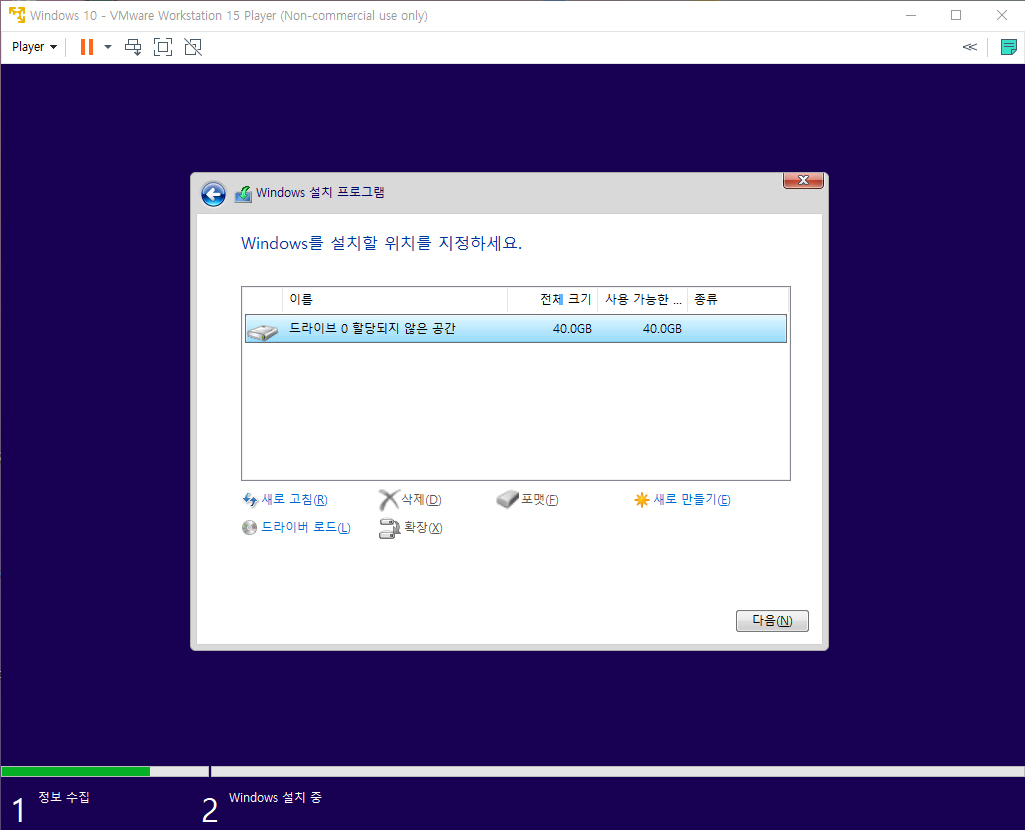The width and height of the screenshot is (1025, 830).
Task: Enter full screen mode
Action: tap(163, 47)
